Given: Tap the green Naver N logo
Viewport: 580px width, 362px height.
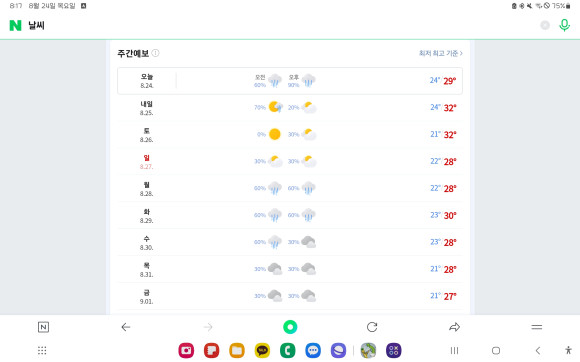Looking at the screenshot, I should point(15,25).
